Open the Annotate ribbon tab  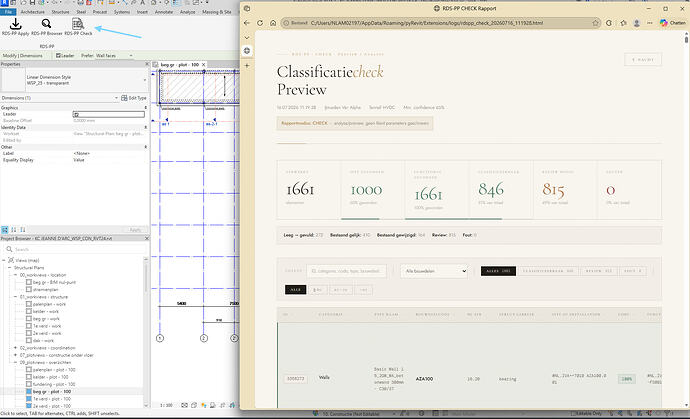[x=164, y=12]
